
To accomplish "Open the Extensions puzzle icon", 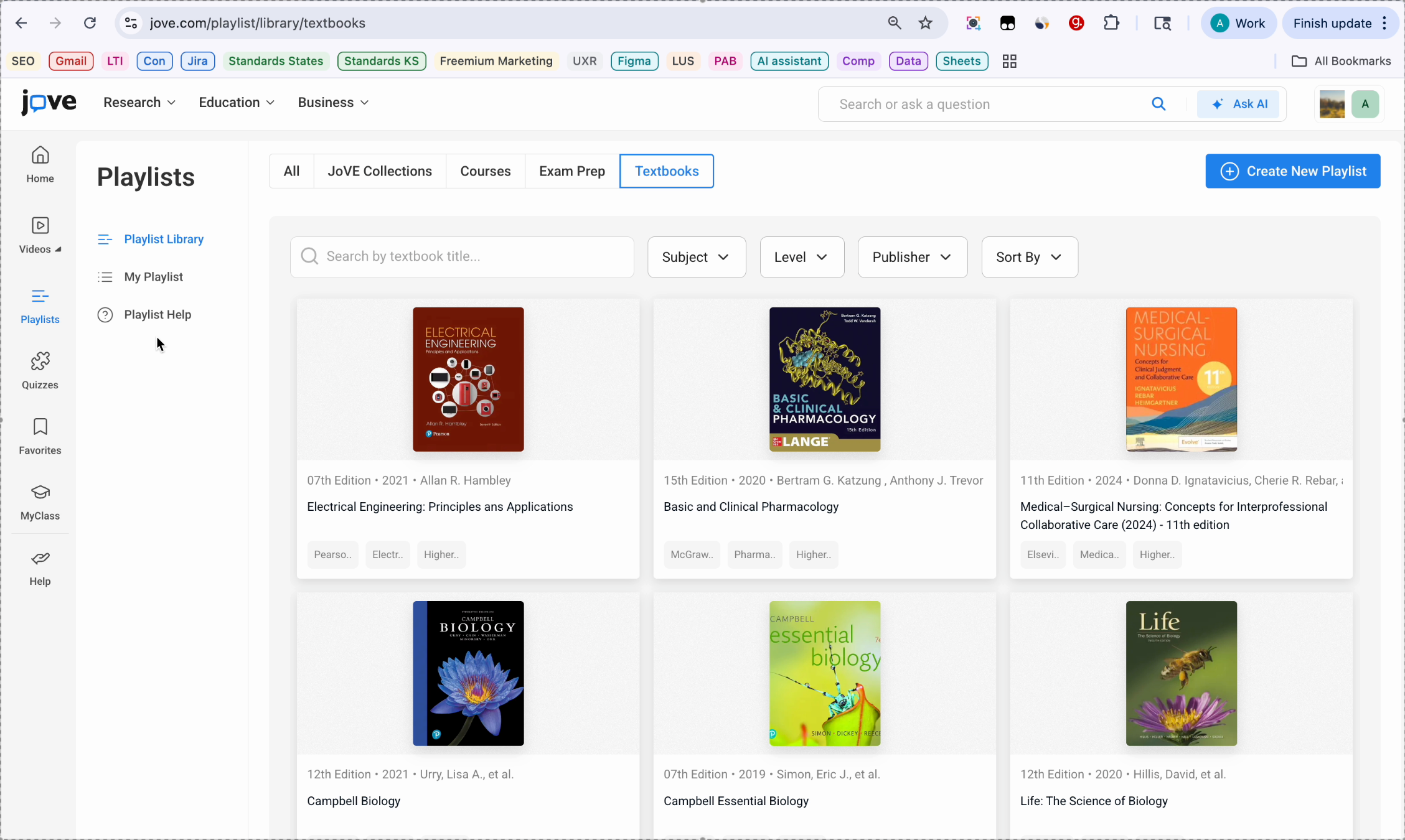I will [x=1111, y=23].
